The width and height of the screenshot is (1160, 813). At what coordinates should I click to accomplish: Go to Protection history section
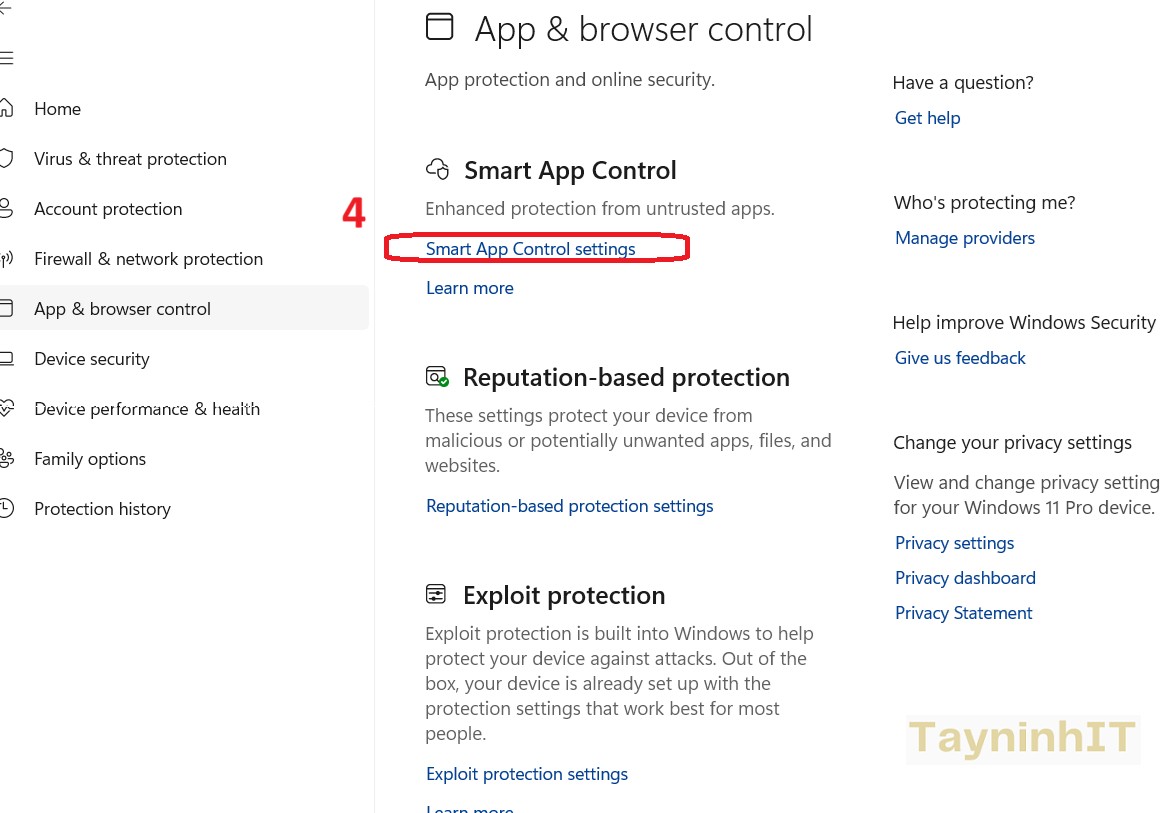point(102,509)
